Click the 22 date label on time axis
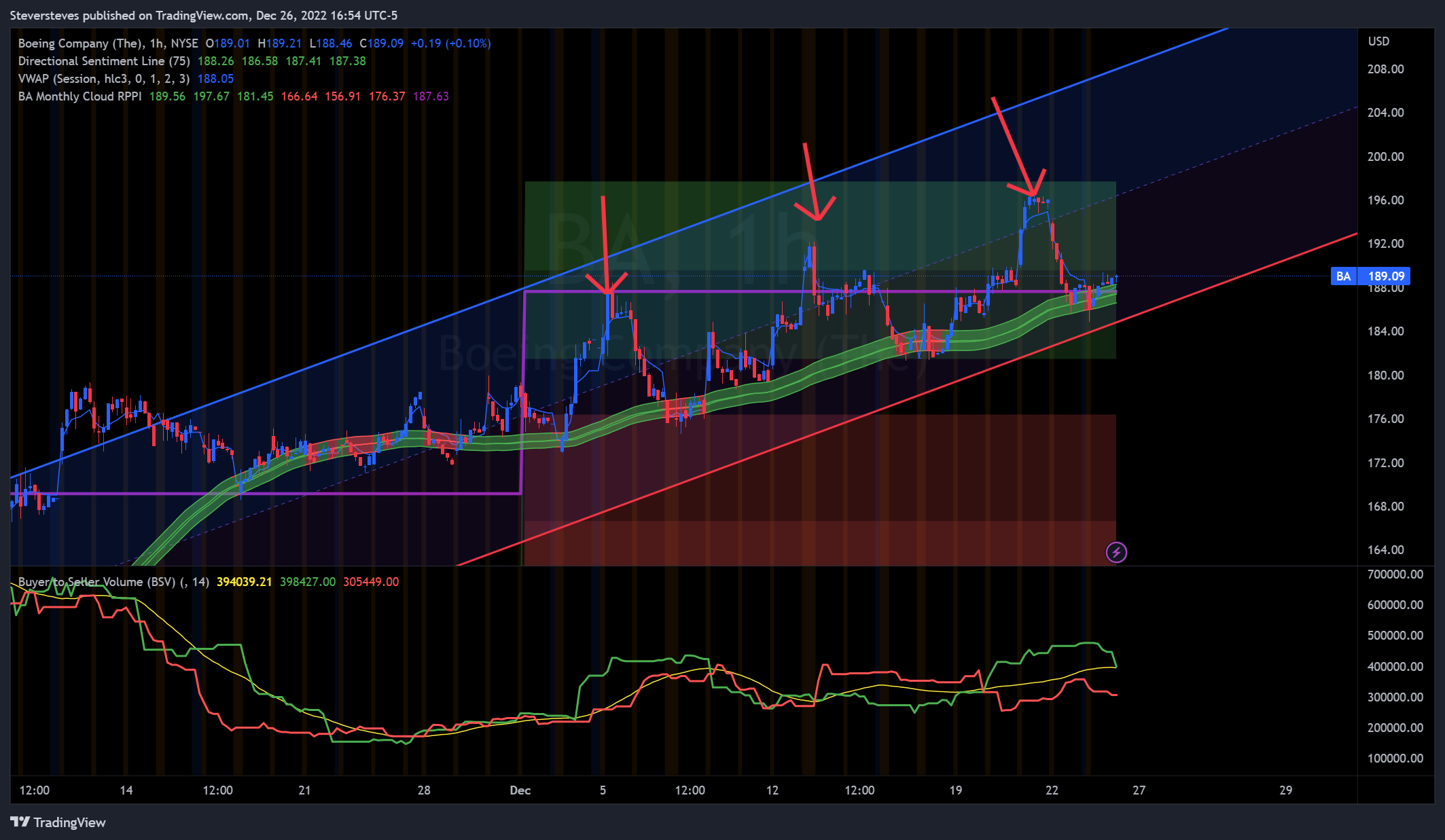Viewport: 1445px width, 840px height. pyautogui.click(x=1052, y=790)
